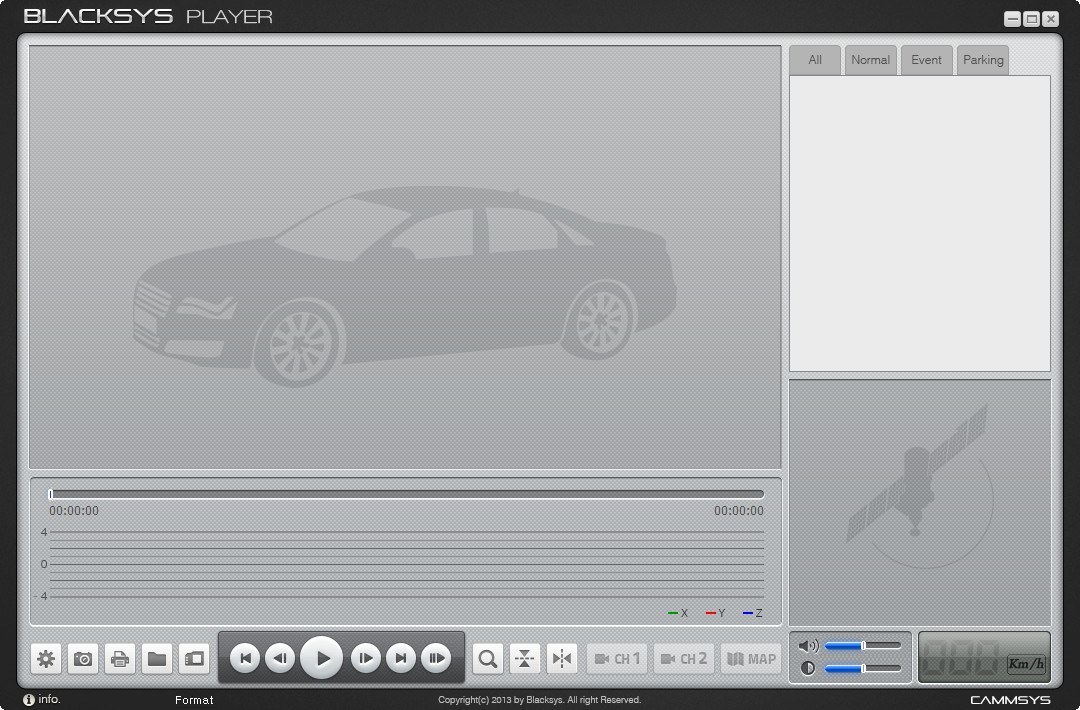Mirror the video horizontally
Image resolution: width=1080 pixels, height=710 pixels.
tap(561, 659)
